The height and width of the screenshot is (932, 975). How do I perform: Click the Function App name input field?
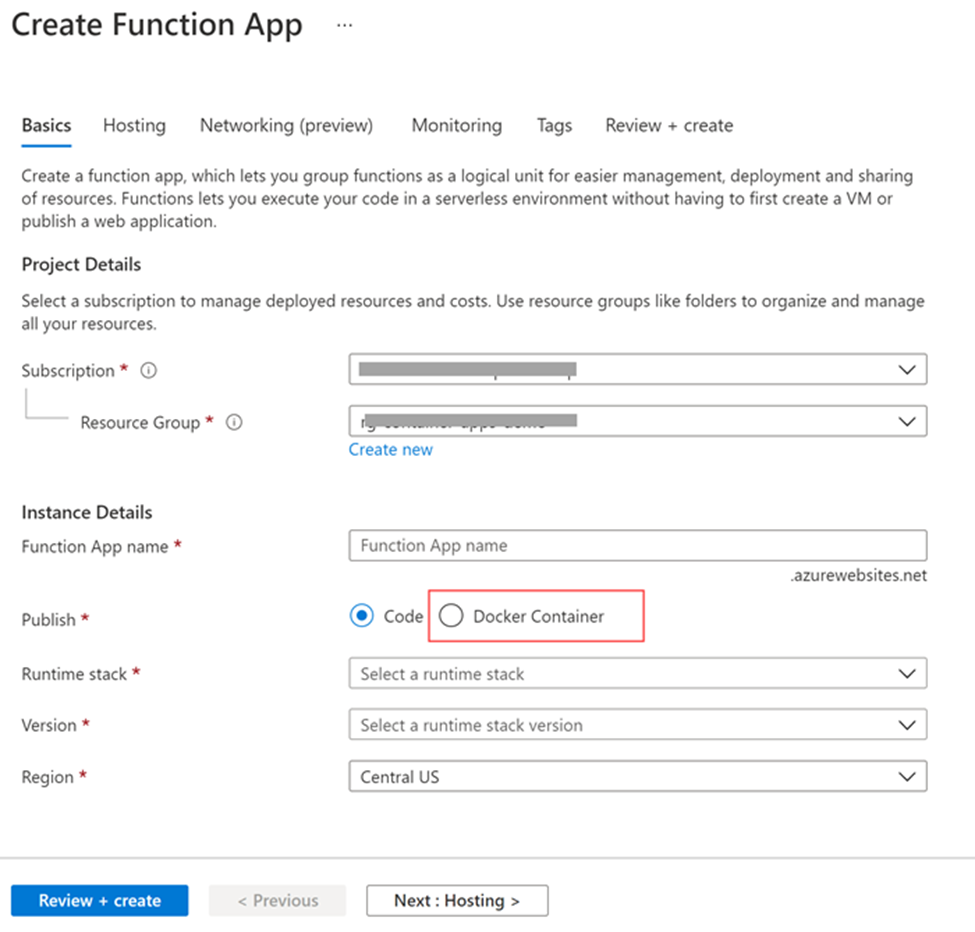click(x=637, y=546)
